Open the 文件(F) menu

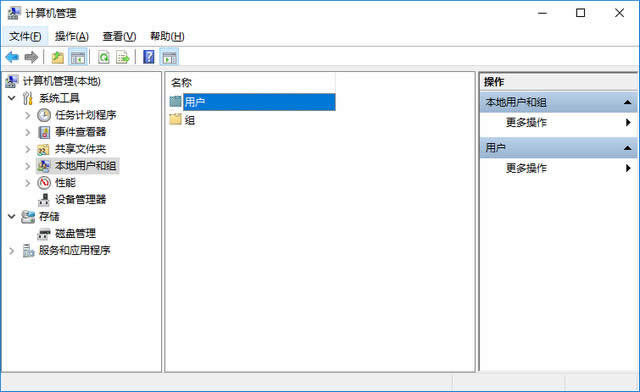pyautogui.click(x=25, y=36)
